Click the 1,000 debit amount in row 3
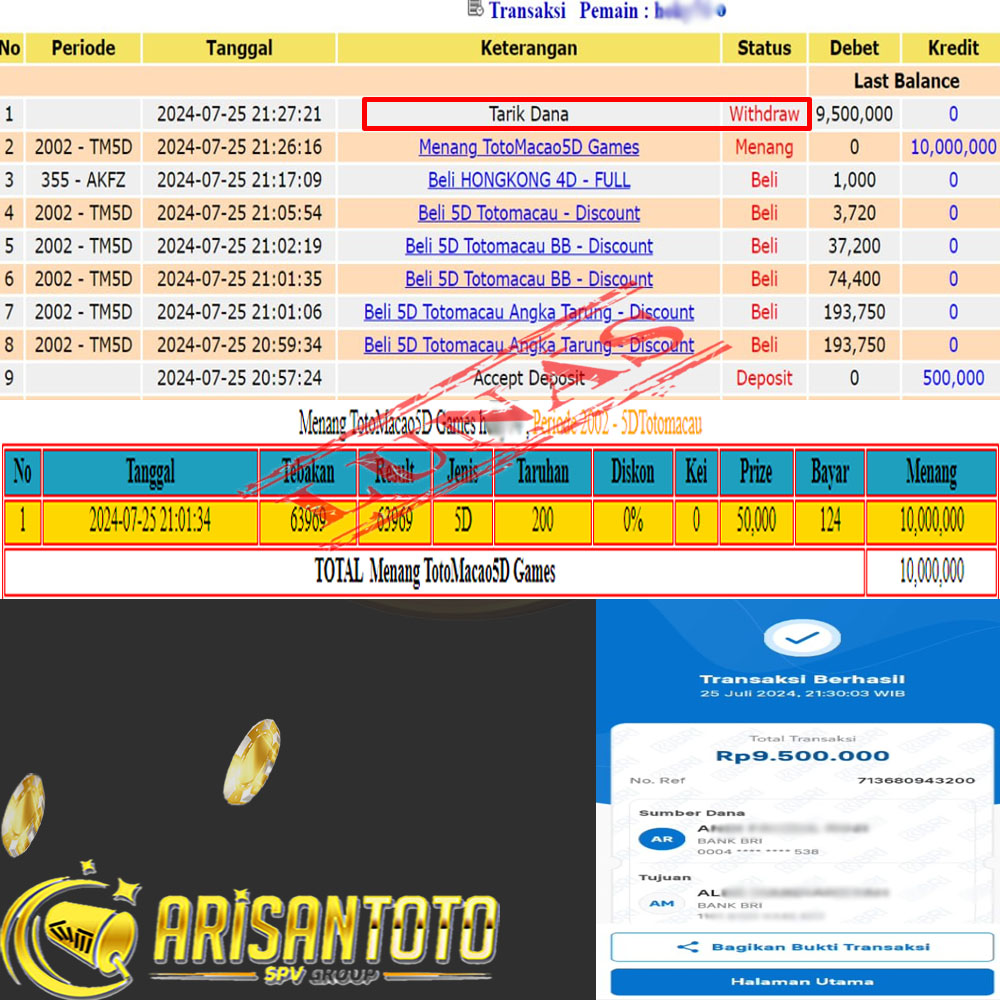This screenshot has height=1000, width=1000. click(x=854, y=180)
